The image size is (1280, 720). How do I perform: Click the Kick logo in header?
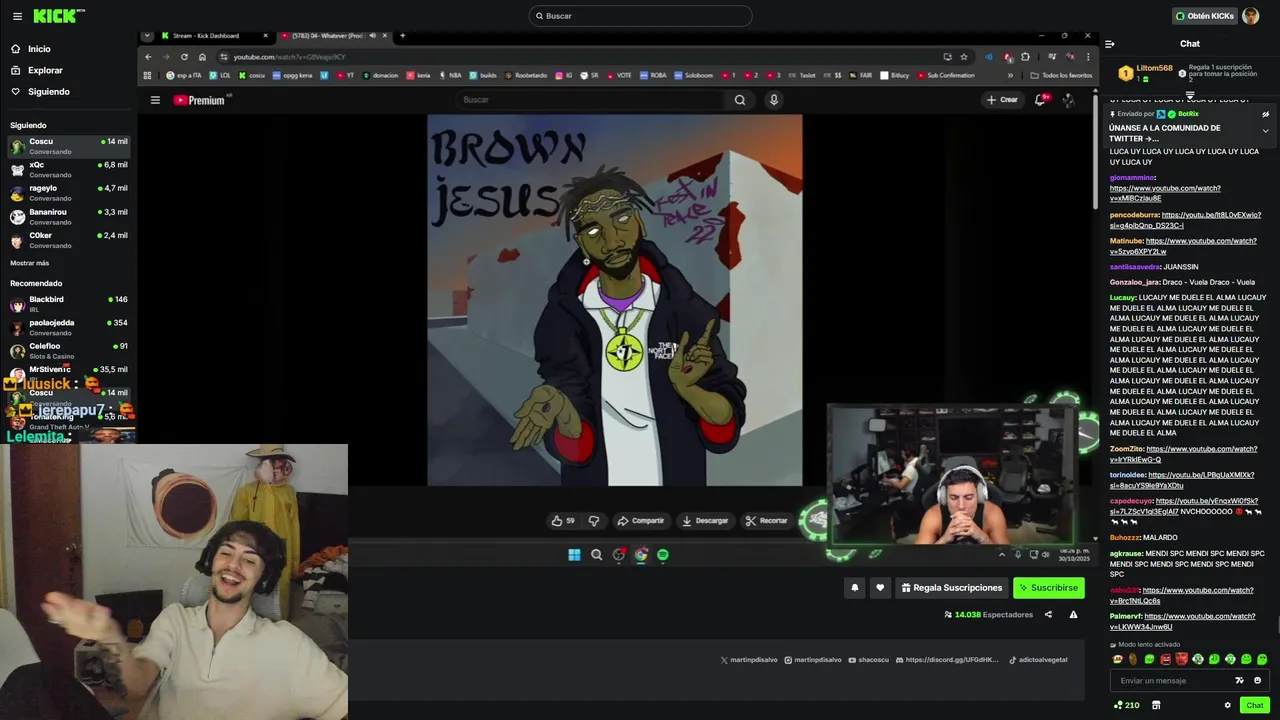[x=59, y=16]
